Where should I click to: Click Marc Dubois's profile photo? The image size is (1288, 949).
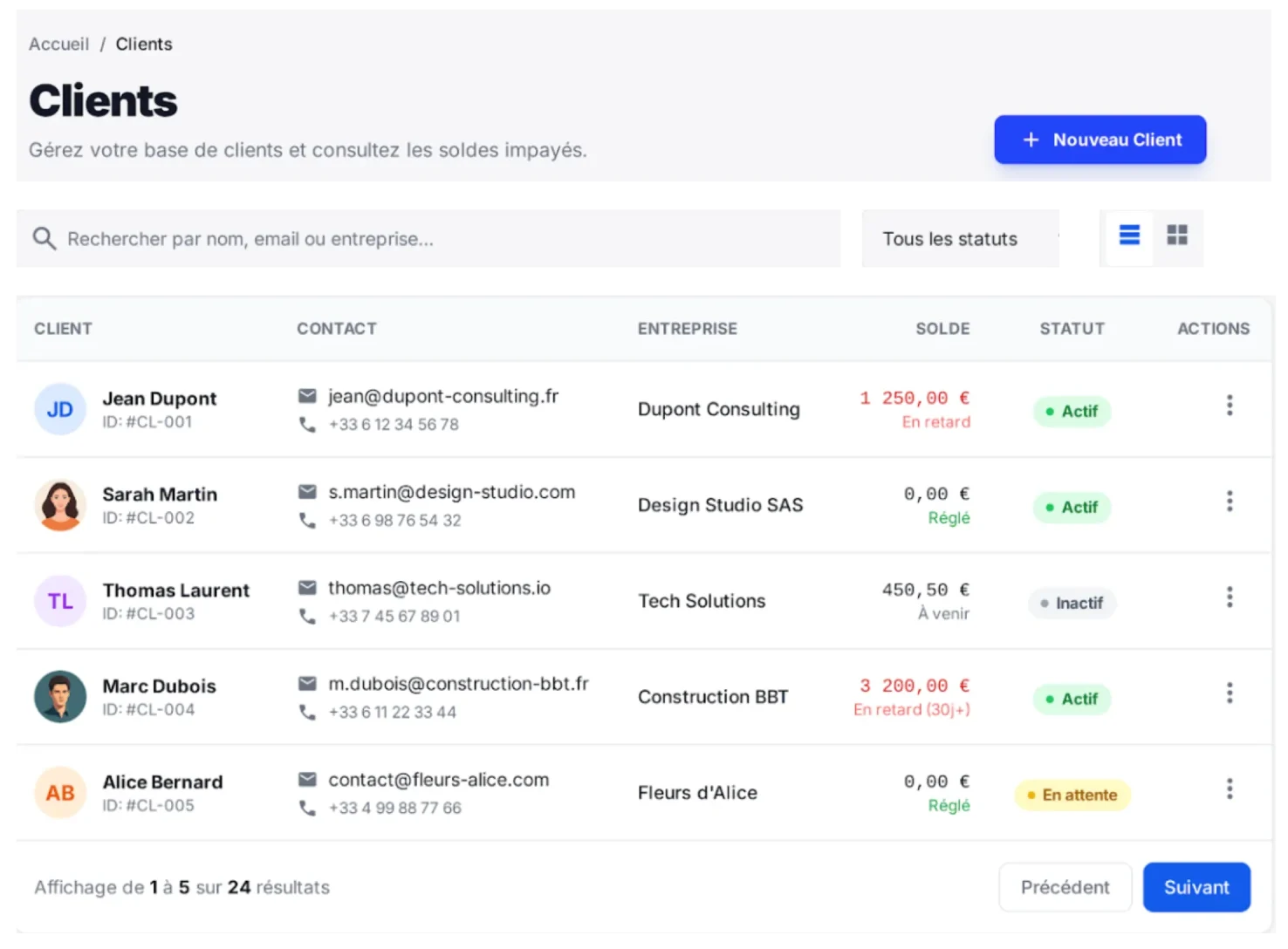[60, 697]
